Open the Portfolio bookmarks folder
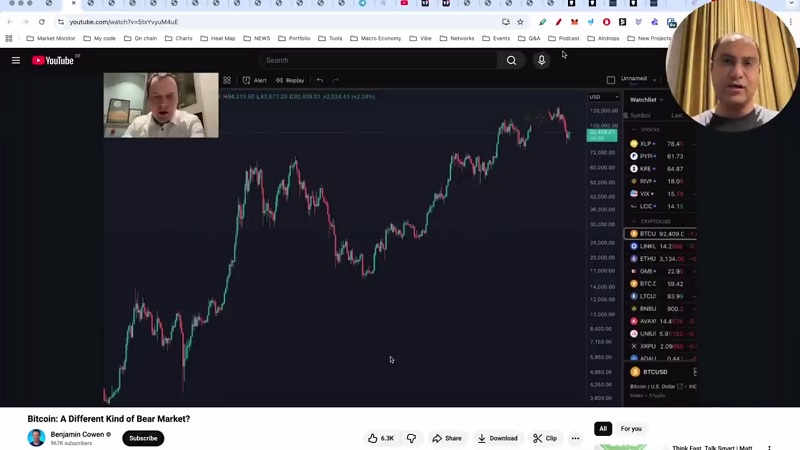Viewport: 800px width, 450px height. pyautogui.click(x=294, y=38)
